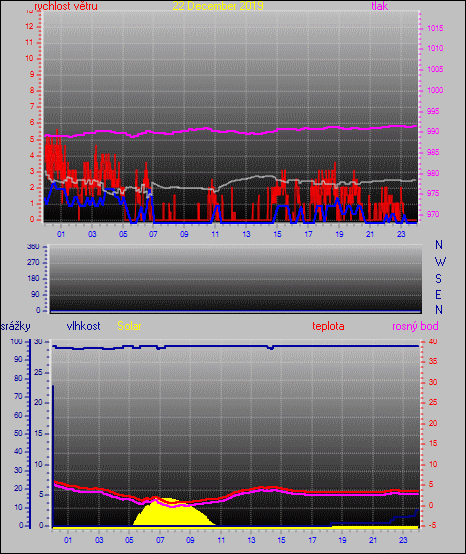Select hour 13 under the temperature chart
466x554 pixels.
(251, 540)
